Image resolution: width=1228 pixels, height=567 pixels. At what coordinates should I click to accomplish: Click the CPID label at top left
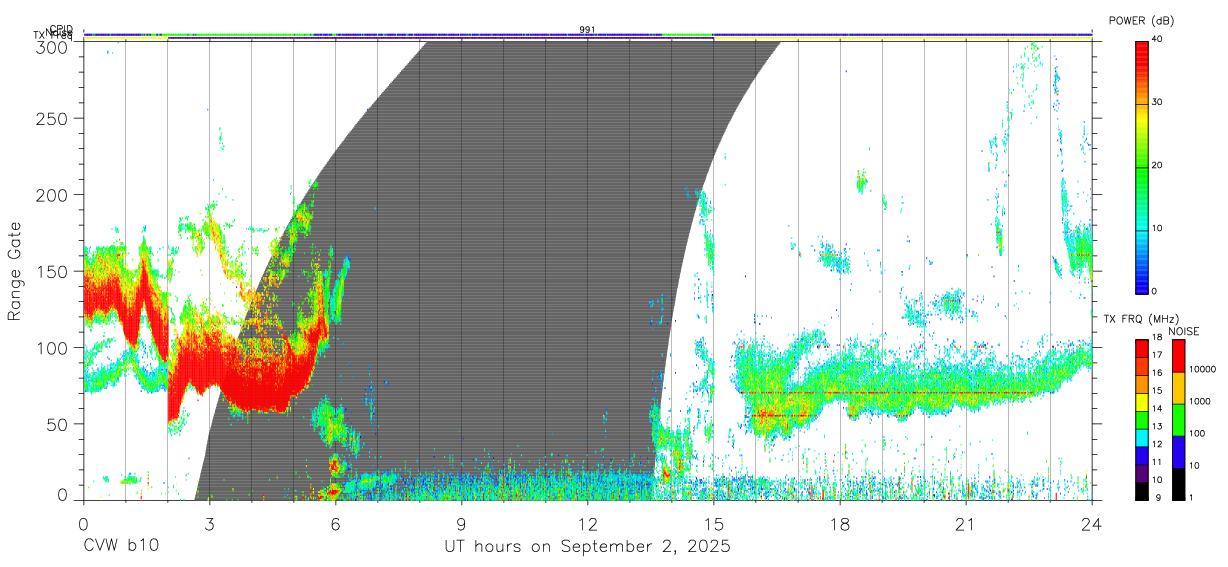pyautogui.click(x=60, y=29)
